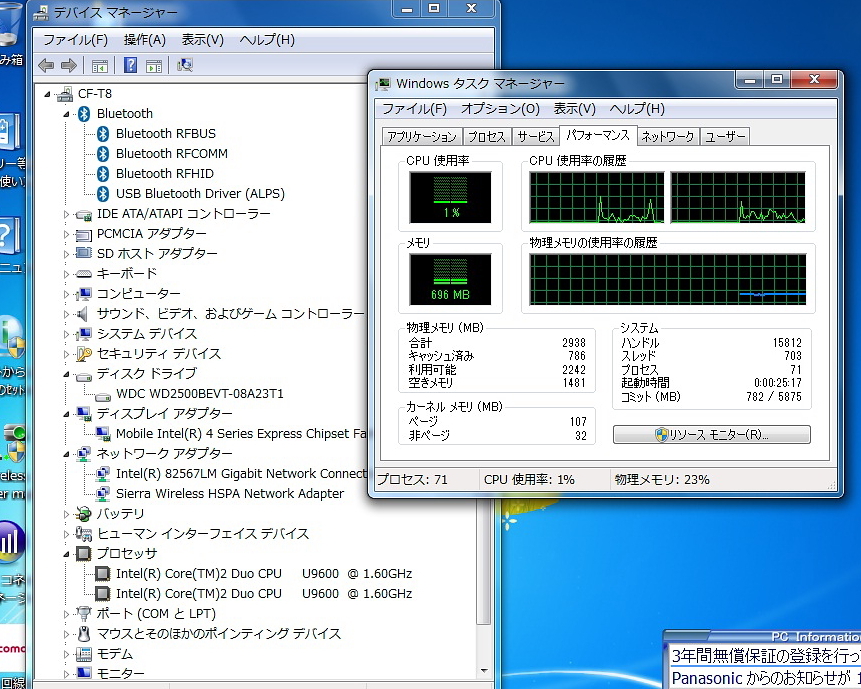Click the keyboard (キーボード) category icon
This screenshot has width=861, height=689.
coord(83,273)
